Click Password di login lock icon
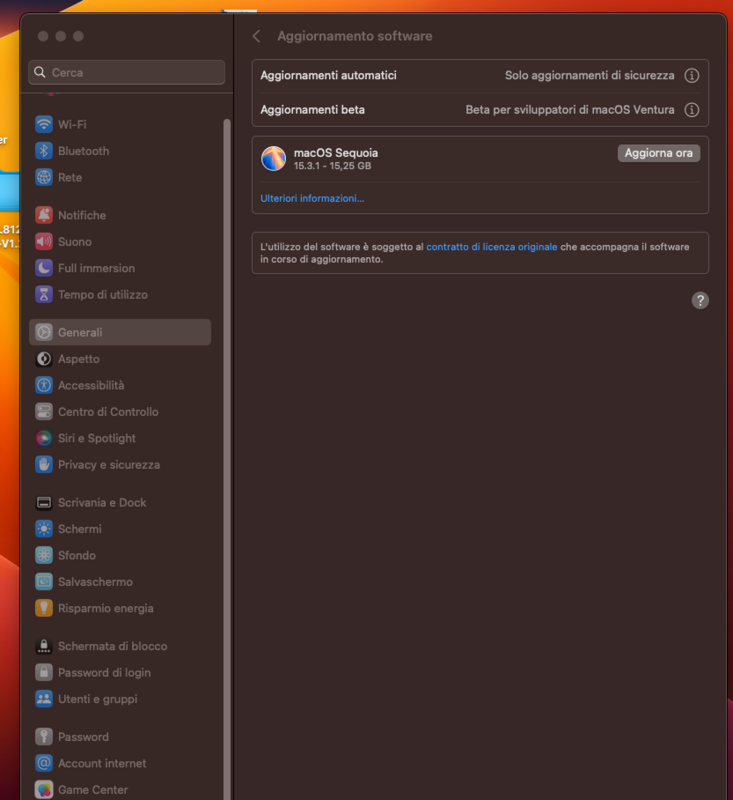This screenshot has width=733, height=800. [x=44, y=672]
